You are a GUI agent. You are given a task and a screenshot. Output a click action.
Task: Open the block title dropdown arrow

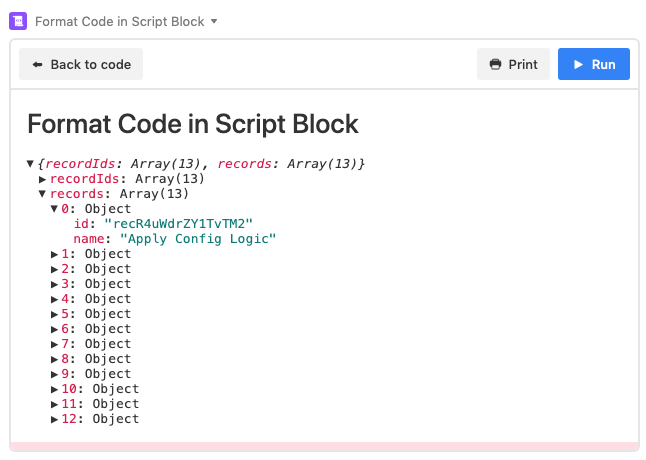(214, 21)
